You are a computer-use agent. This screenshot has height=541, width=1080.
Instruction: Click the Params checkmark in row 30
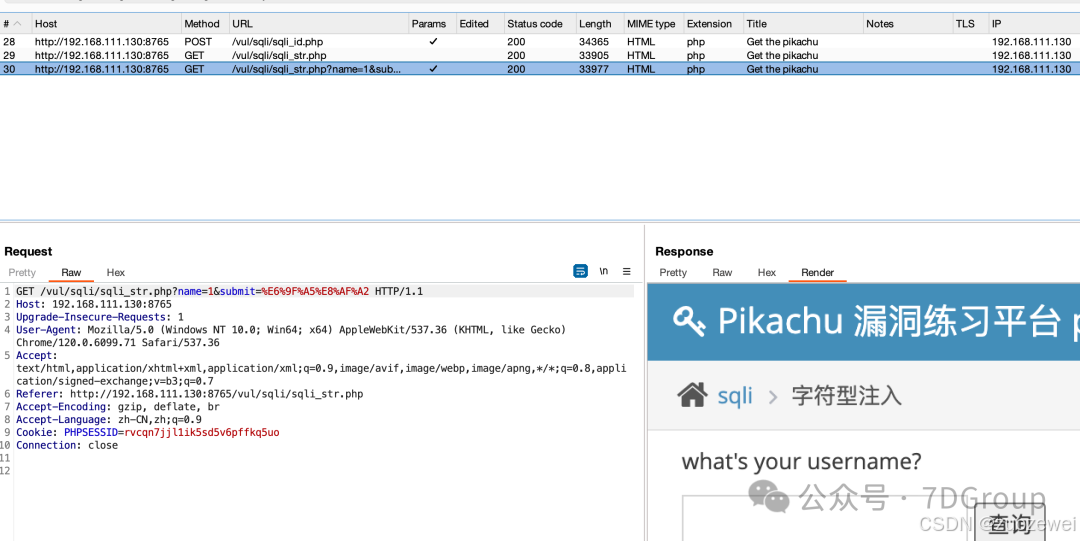point(433,69)
